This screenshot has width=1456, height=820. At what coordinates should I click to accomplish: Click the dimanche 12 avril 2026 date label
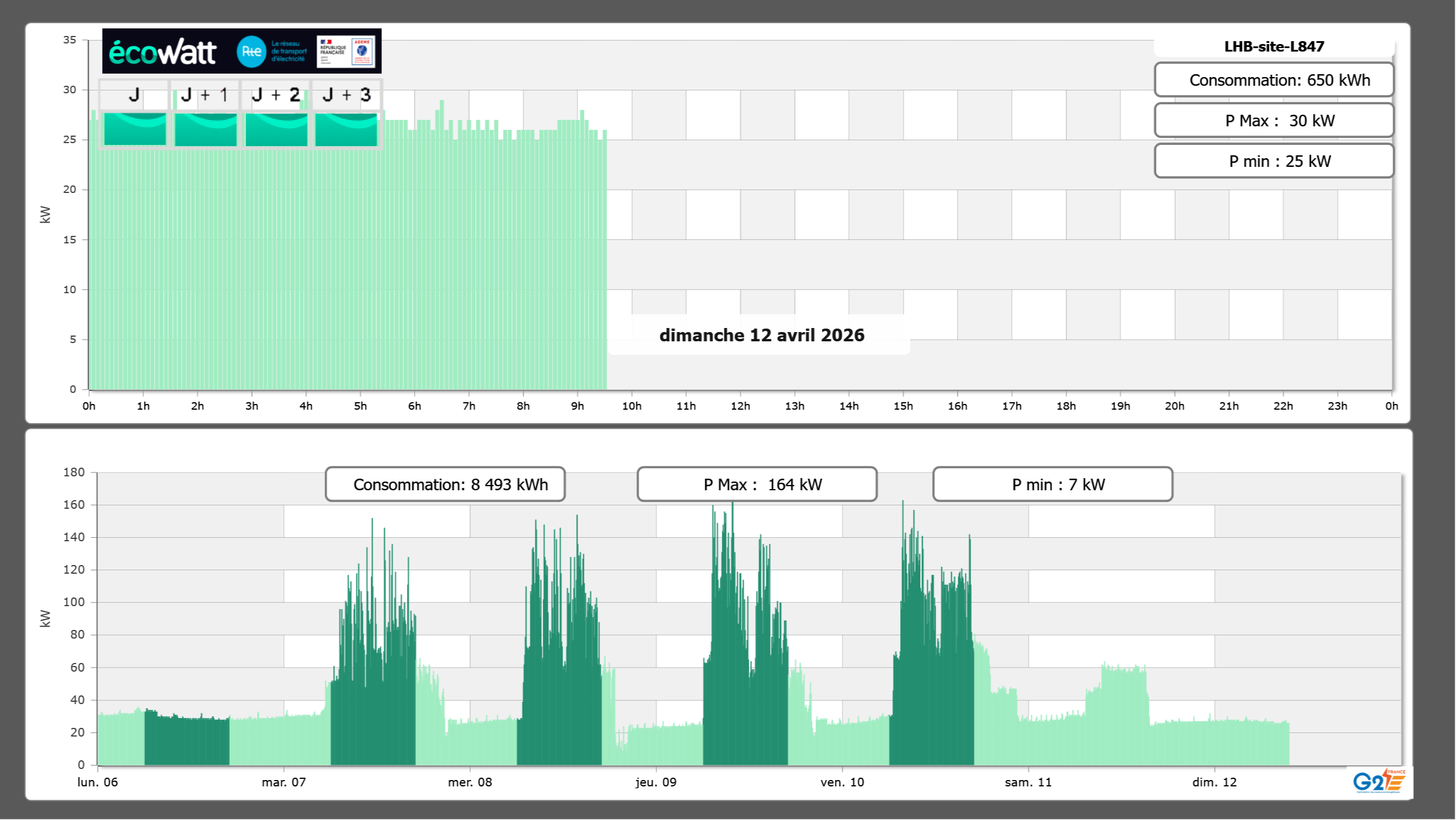point(761,335)
